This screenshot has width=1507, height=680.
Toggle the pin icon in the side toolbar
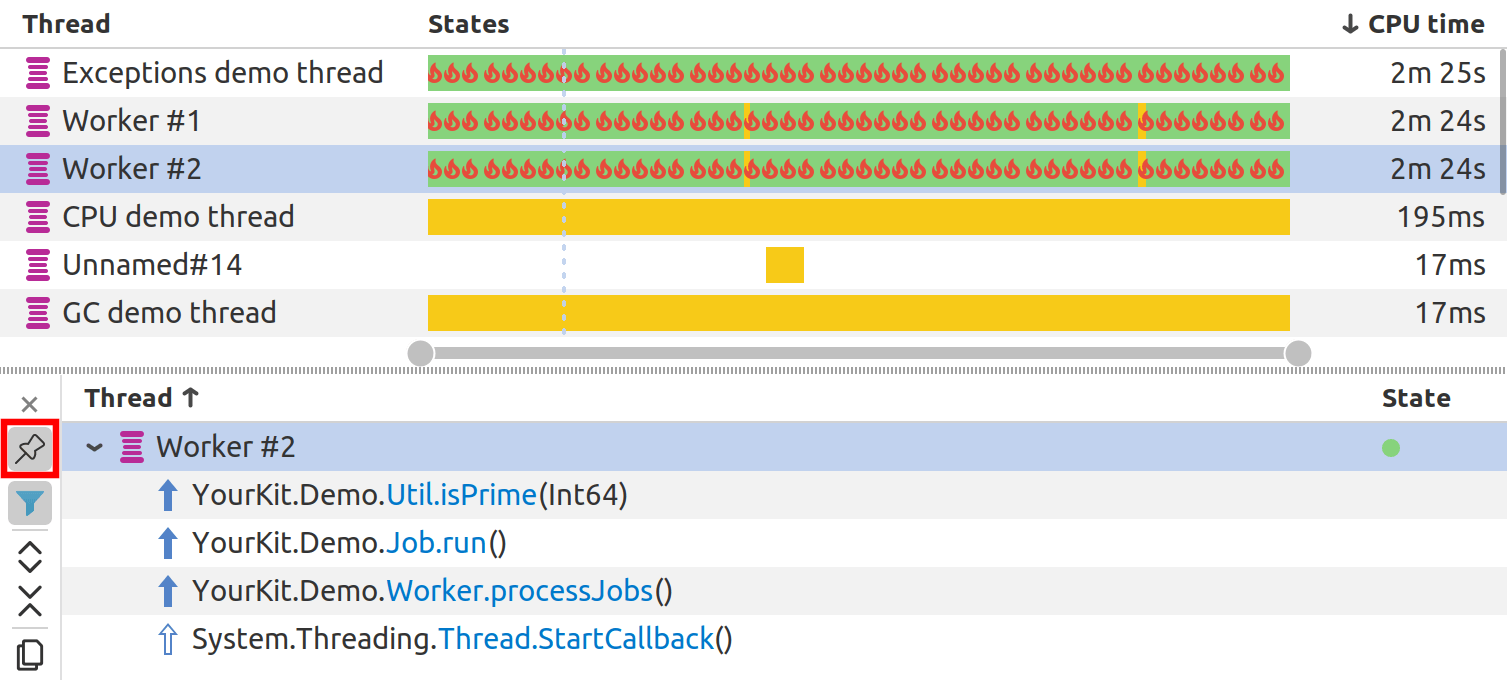click(x=30, y=451)
